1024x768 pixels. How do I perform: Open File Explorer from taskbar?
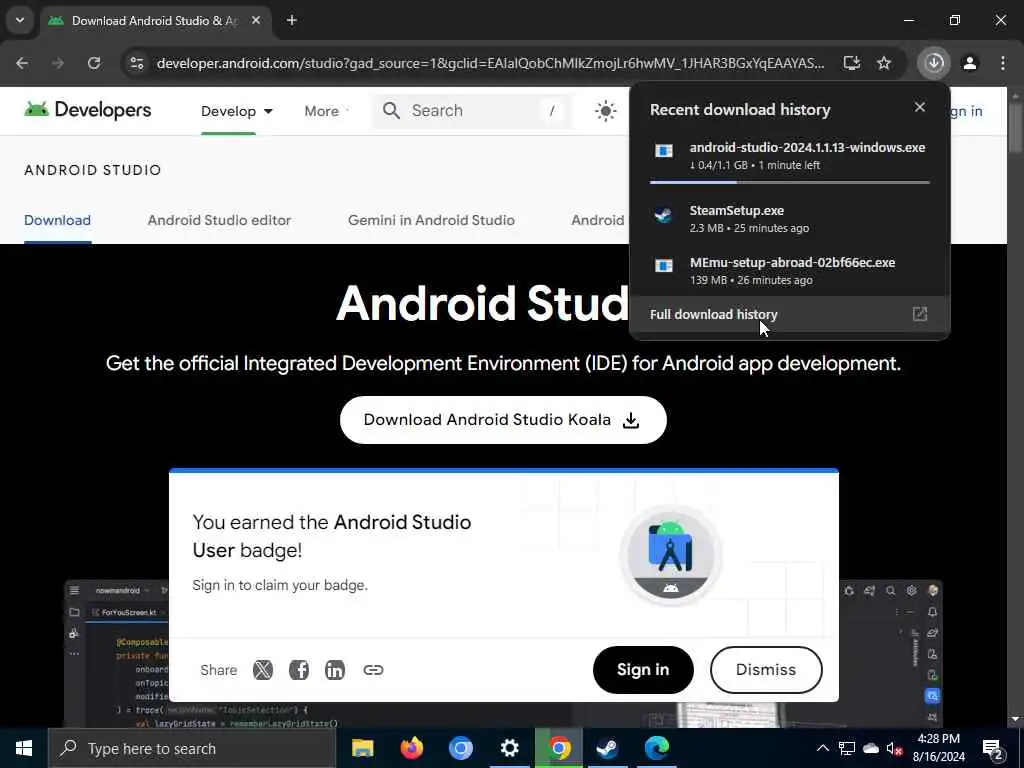click(x=362, y=748)
